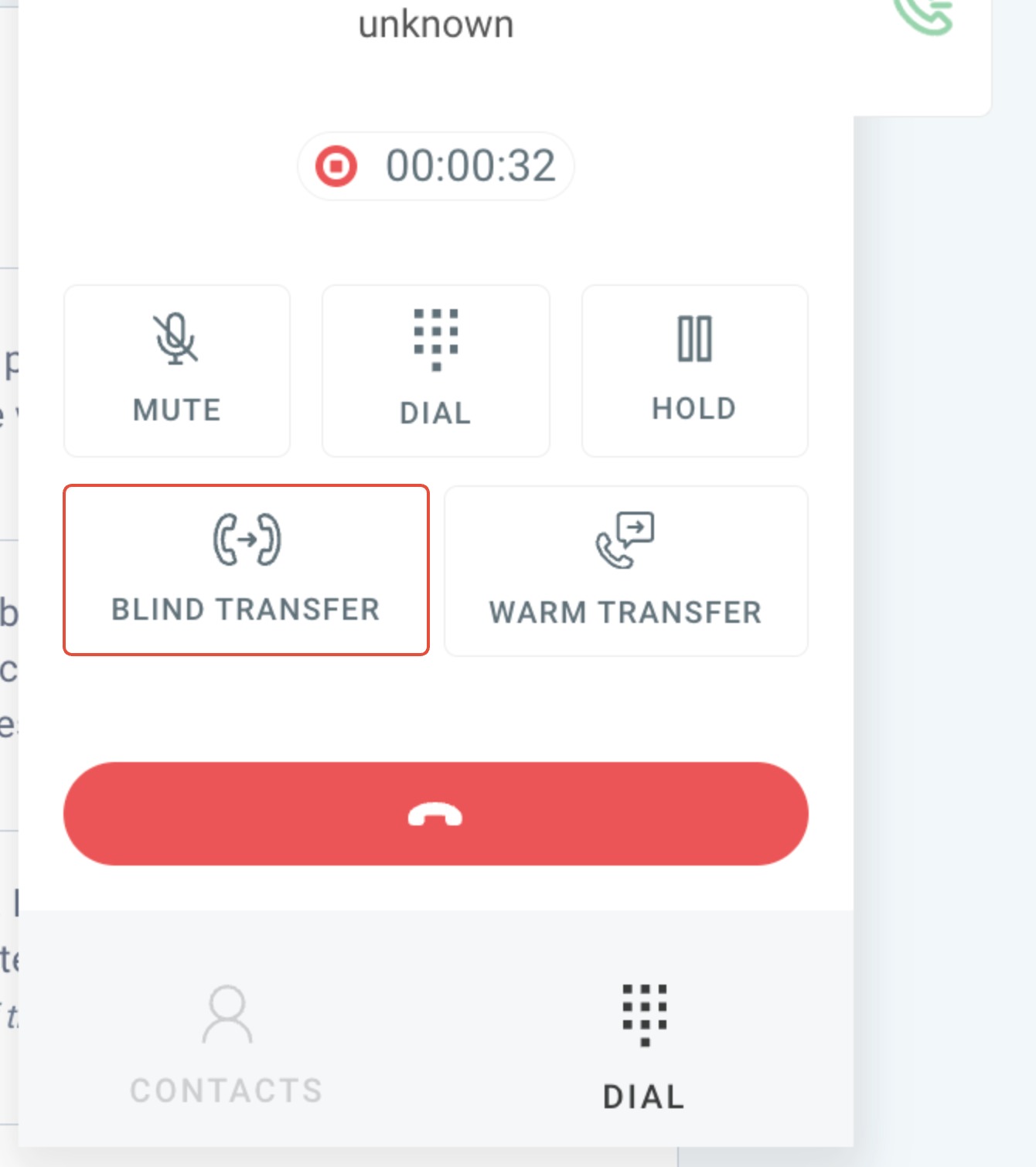This screenshot has width=1036, height=1167.
Task: Open the in-call keypad grid icon
Action: (436, 340)
